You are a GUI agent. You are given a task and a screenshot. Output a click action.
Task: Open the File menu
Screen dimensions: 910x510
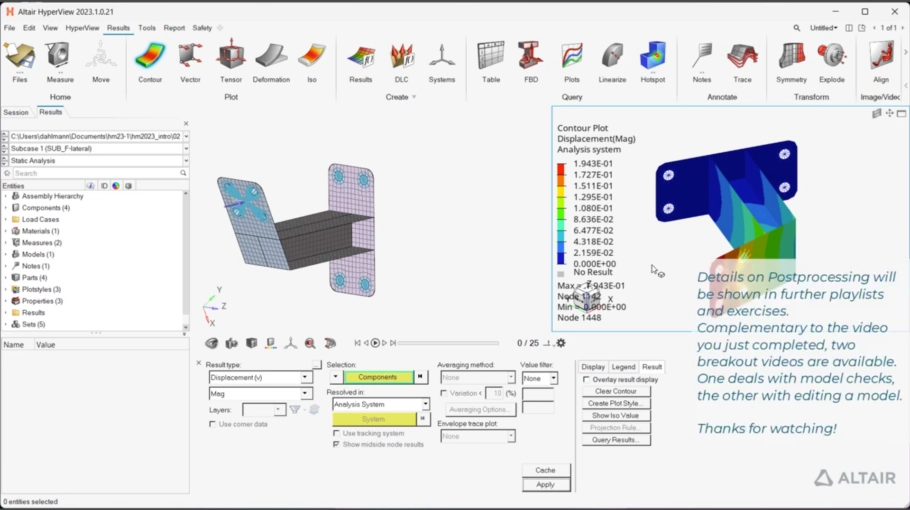point(9,28)
